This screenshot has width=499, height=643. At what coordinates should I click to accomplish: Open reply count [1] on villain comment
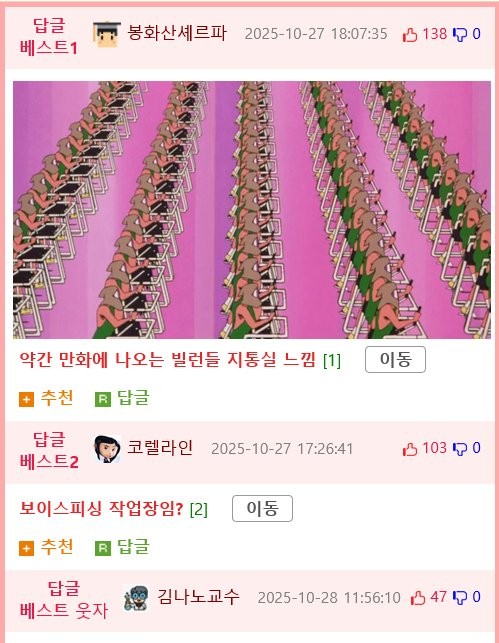coord(332,360)
